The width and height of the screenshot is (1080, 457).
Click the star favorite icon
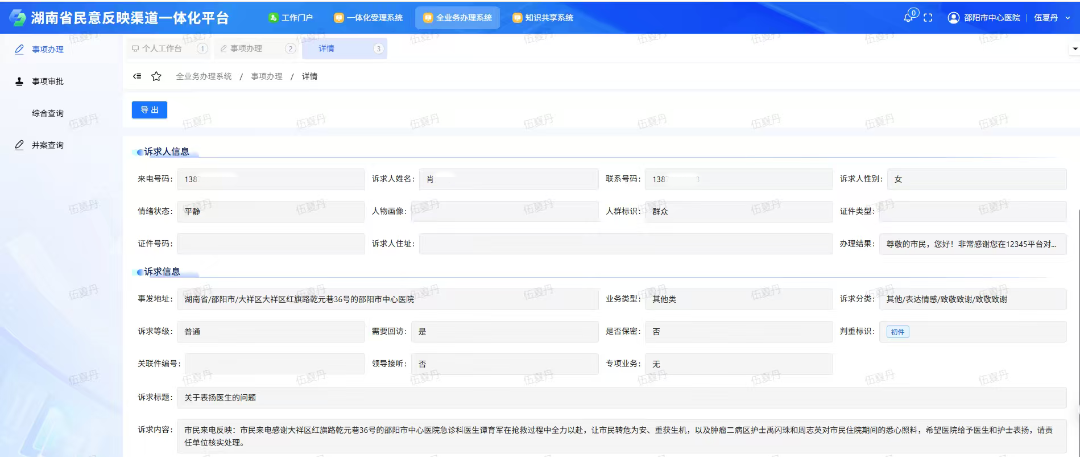coord(156,76)
